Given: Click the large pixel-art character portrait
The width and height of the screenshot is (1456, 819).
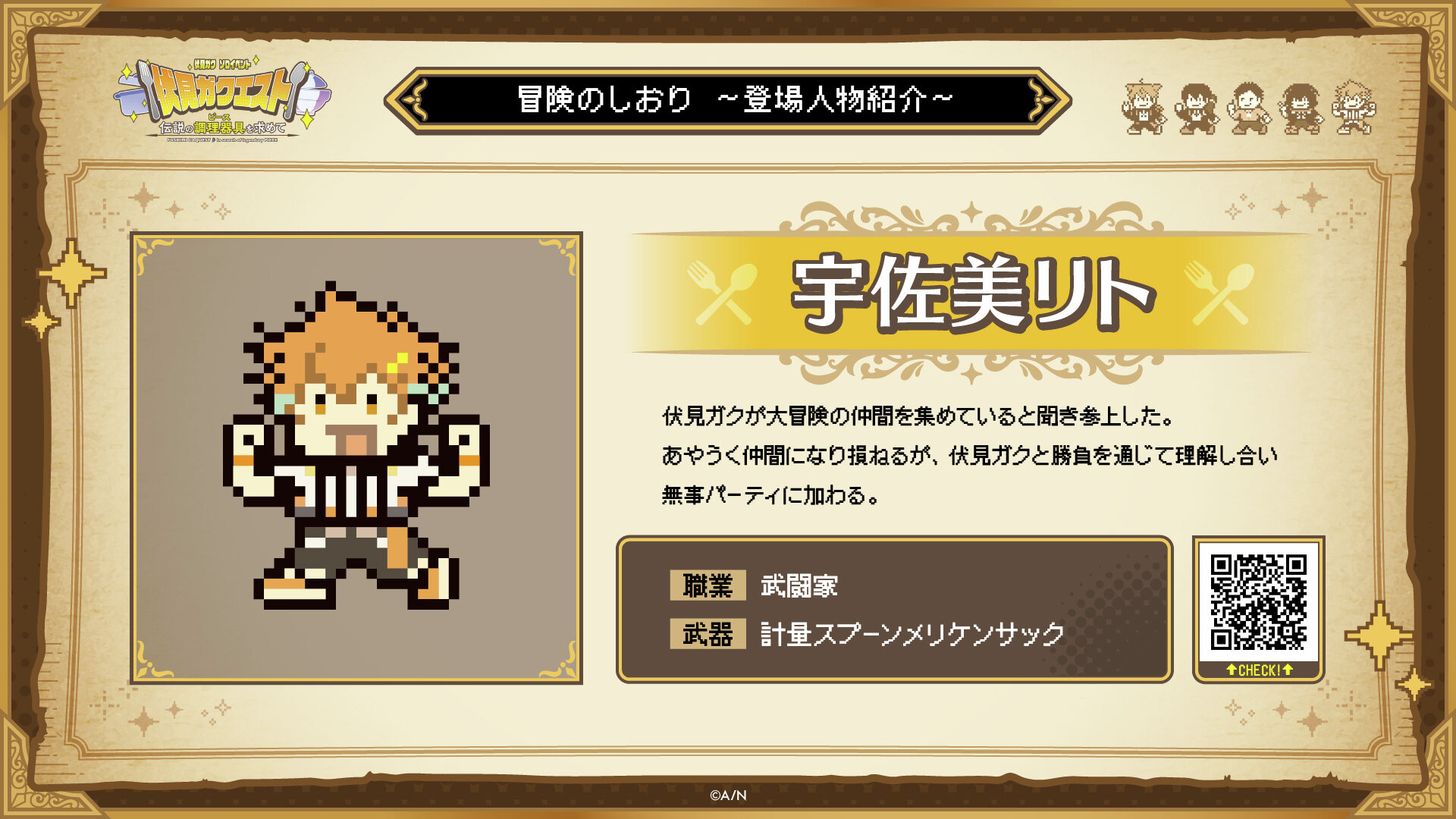Looking at the screenshot, I should pos(356,458).
